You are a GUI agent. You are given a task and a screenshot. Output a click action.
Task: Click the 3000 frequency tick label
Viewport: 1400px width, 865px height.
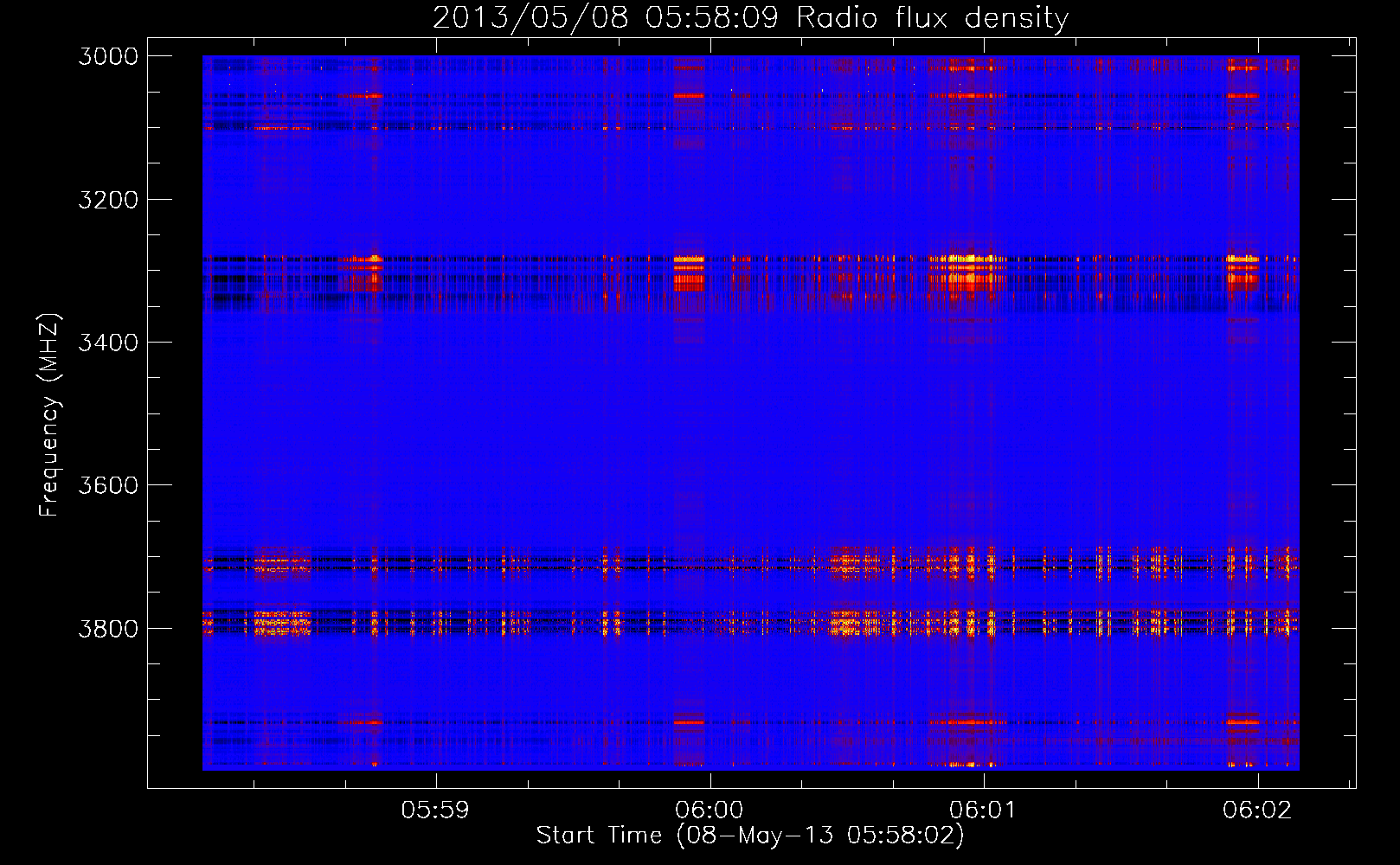pos(108,56)
